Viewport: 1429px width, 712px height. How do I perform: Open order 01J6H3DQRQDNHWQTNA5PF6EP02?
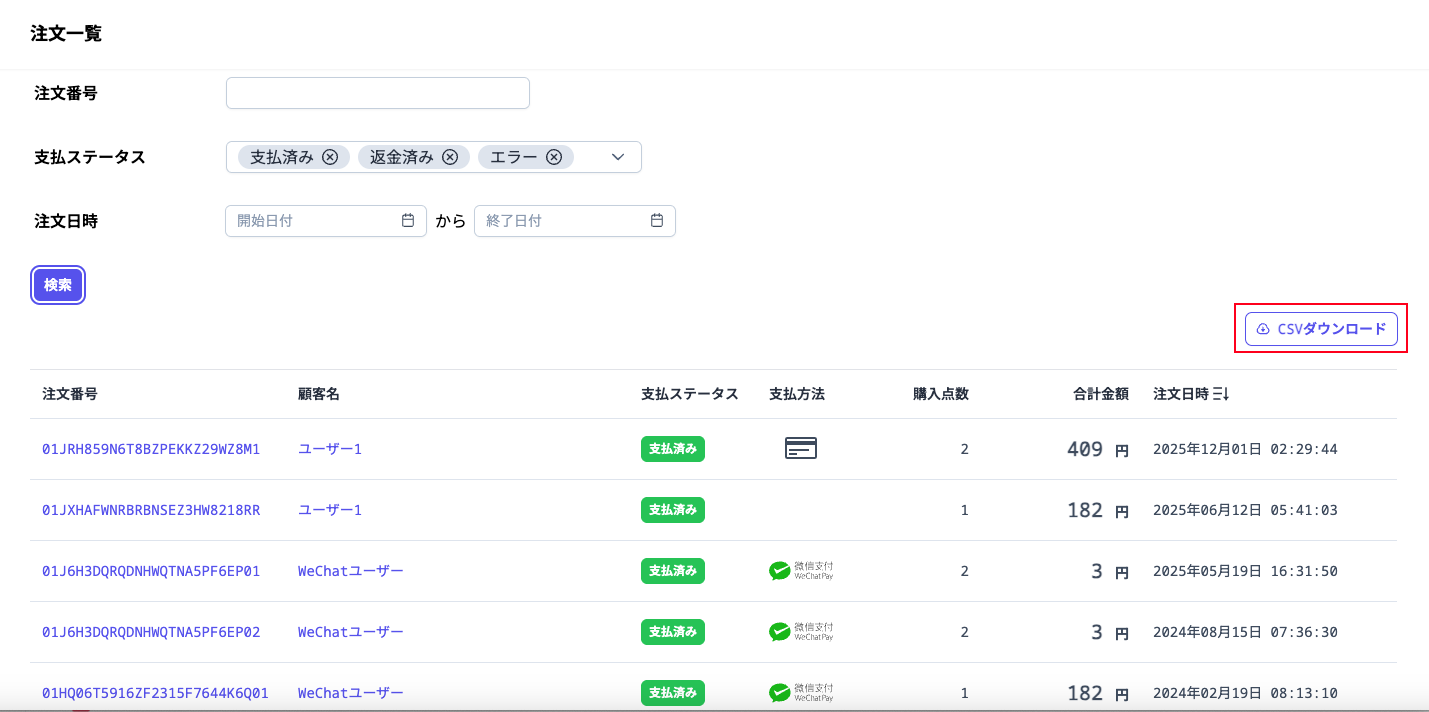click(151, 632)
